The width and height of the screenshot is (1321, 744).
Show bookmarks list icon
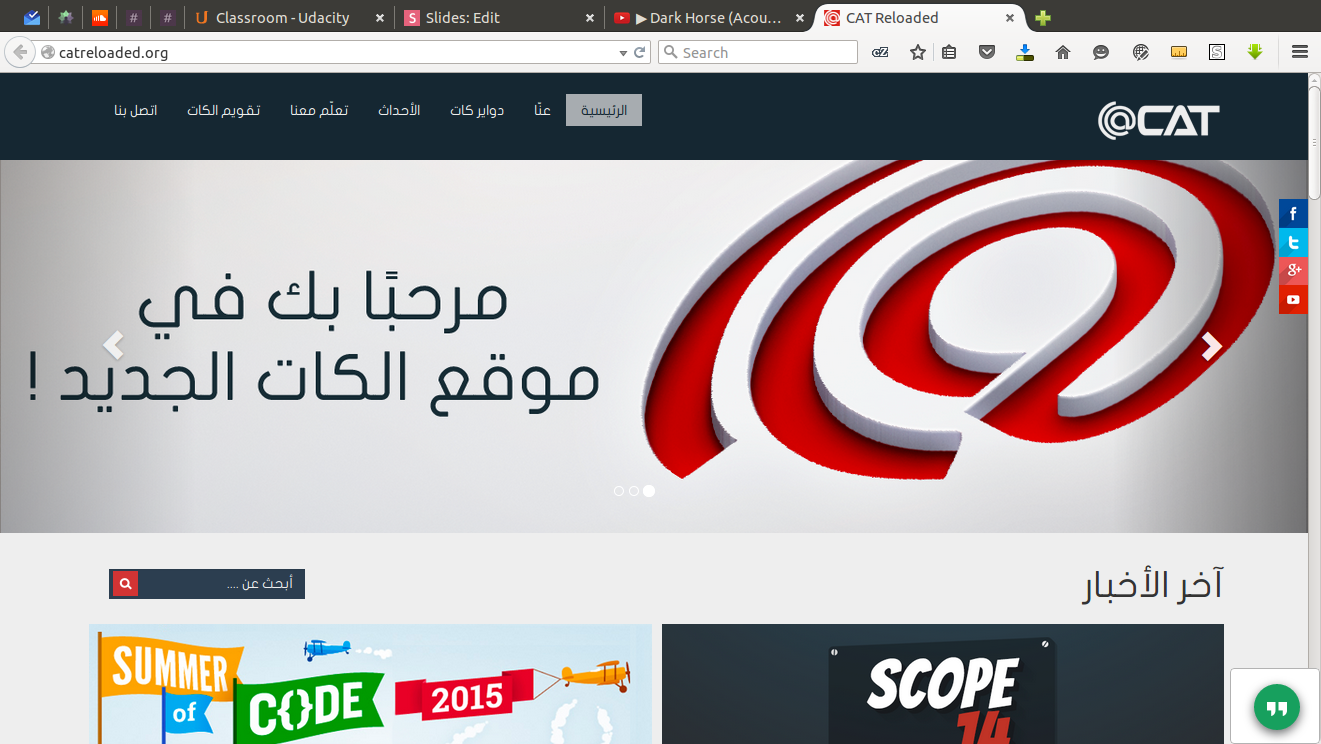(x=950, y=52)
